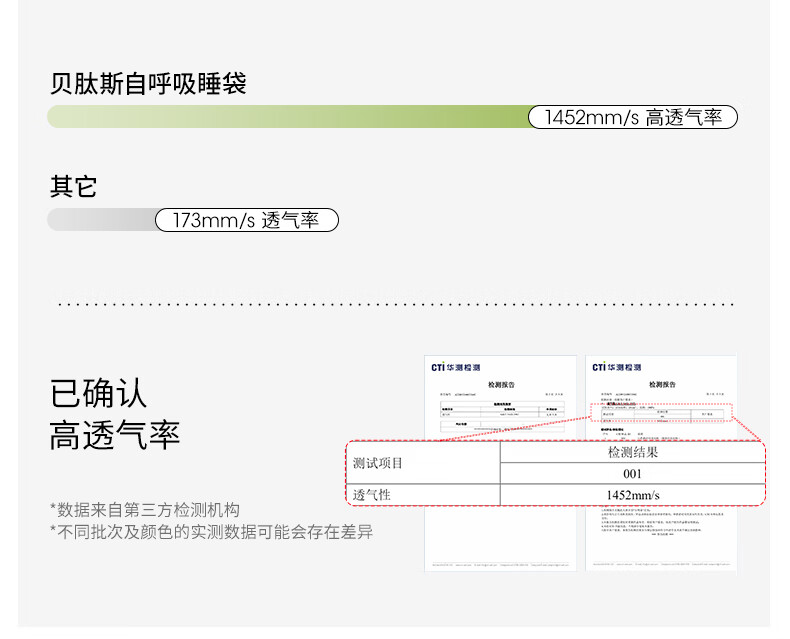Select the 1452mm/s 高透气率 pill label

point(632,117)
